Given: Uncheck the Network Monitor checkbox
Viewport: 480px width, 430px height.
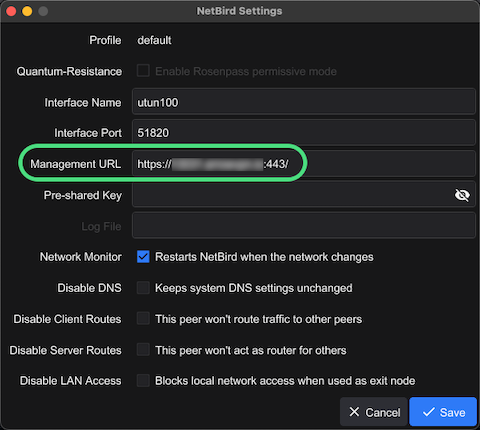Looking at the screenshot, I should point(143,257).
